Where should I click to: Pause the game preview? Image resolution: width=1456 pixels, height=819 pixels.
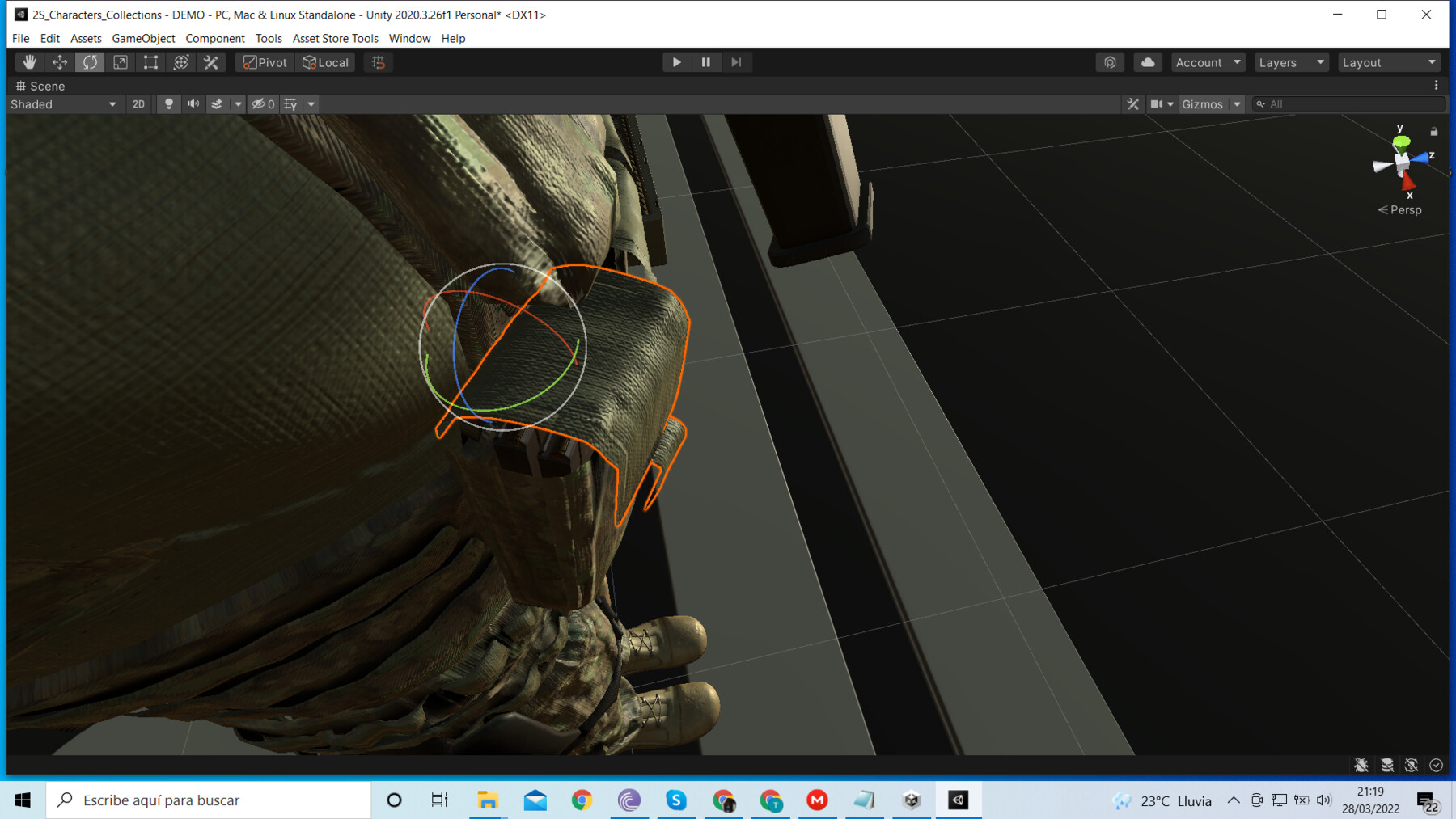(x=706, y=62)
